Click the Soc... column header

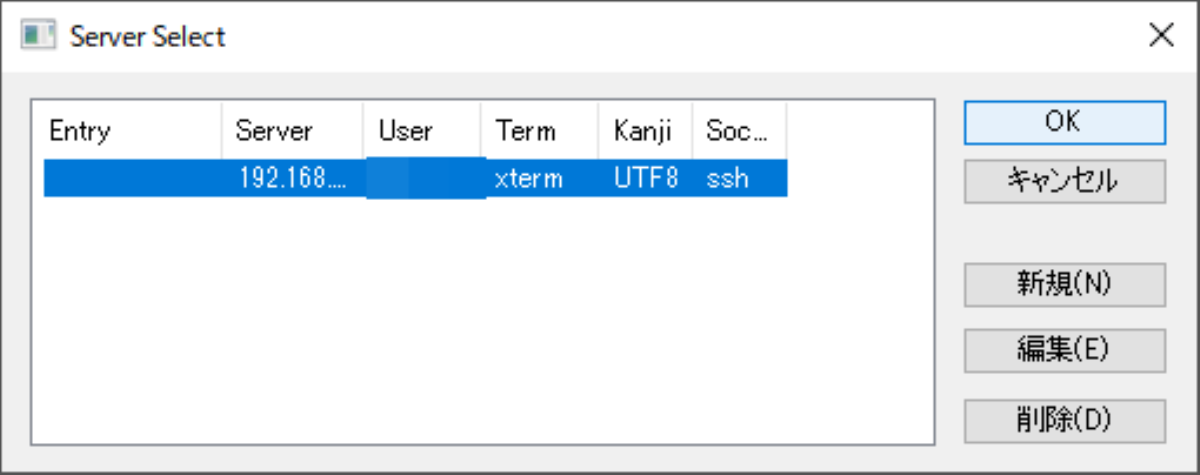[x=739, y=131]
